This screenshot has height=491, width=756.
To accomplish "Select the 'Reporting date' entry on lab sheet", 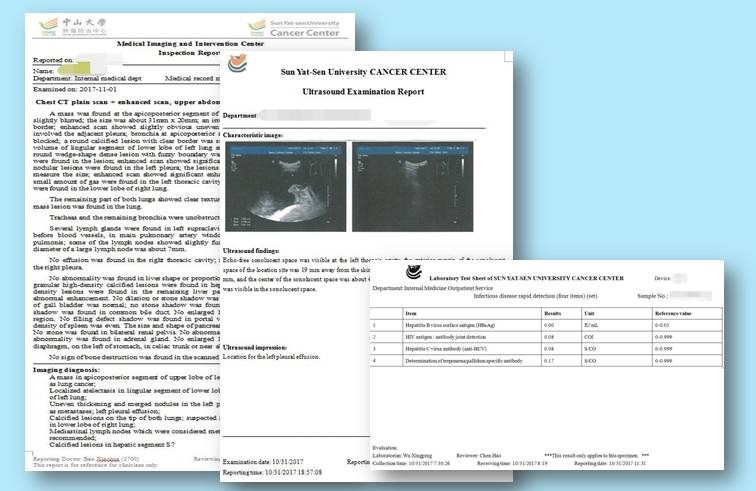I will point(610,463).
